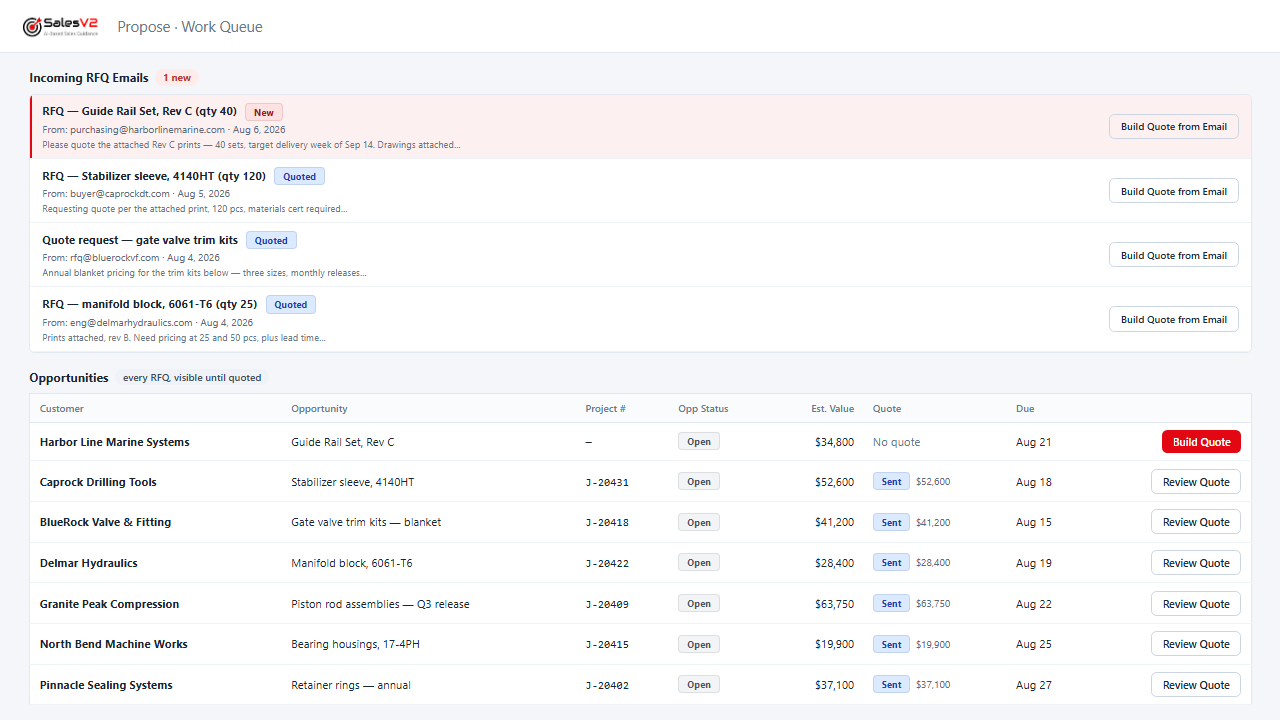The height and width of the screenshot is (720, 1280).
Task: Click the Sent badge in Pinnacle Sealing row
Action: coord(891,685)
